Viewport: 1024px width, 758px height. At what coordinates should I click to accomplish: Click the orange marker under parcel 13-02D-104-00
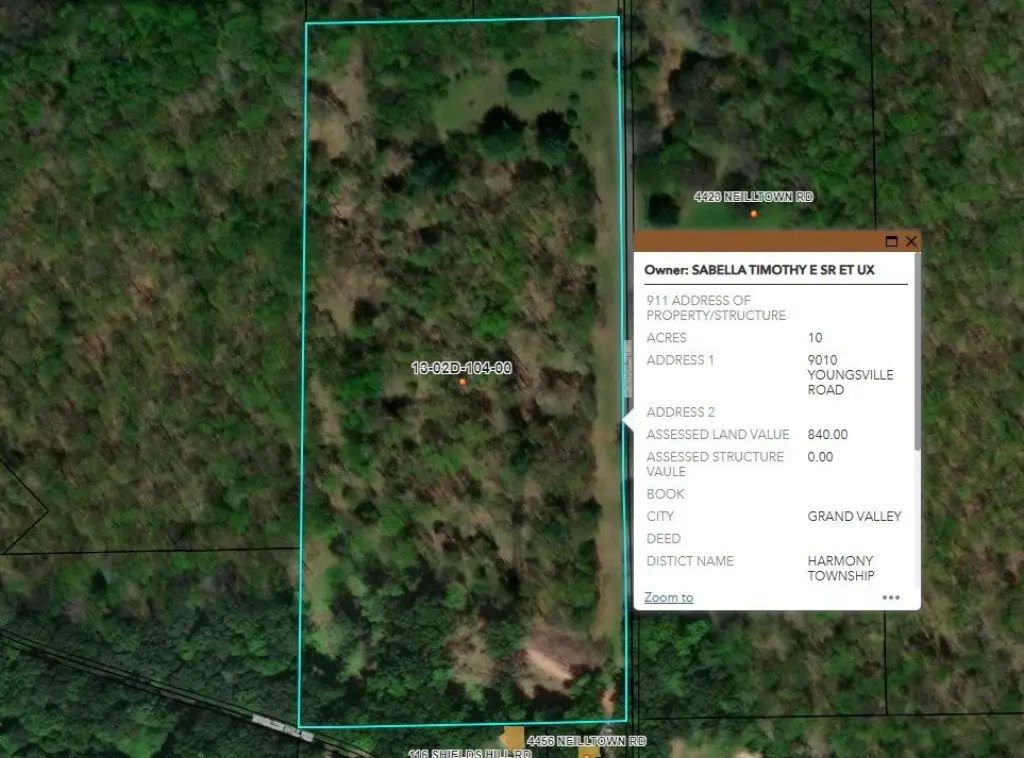click(x=462, y=381)
